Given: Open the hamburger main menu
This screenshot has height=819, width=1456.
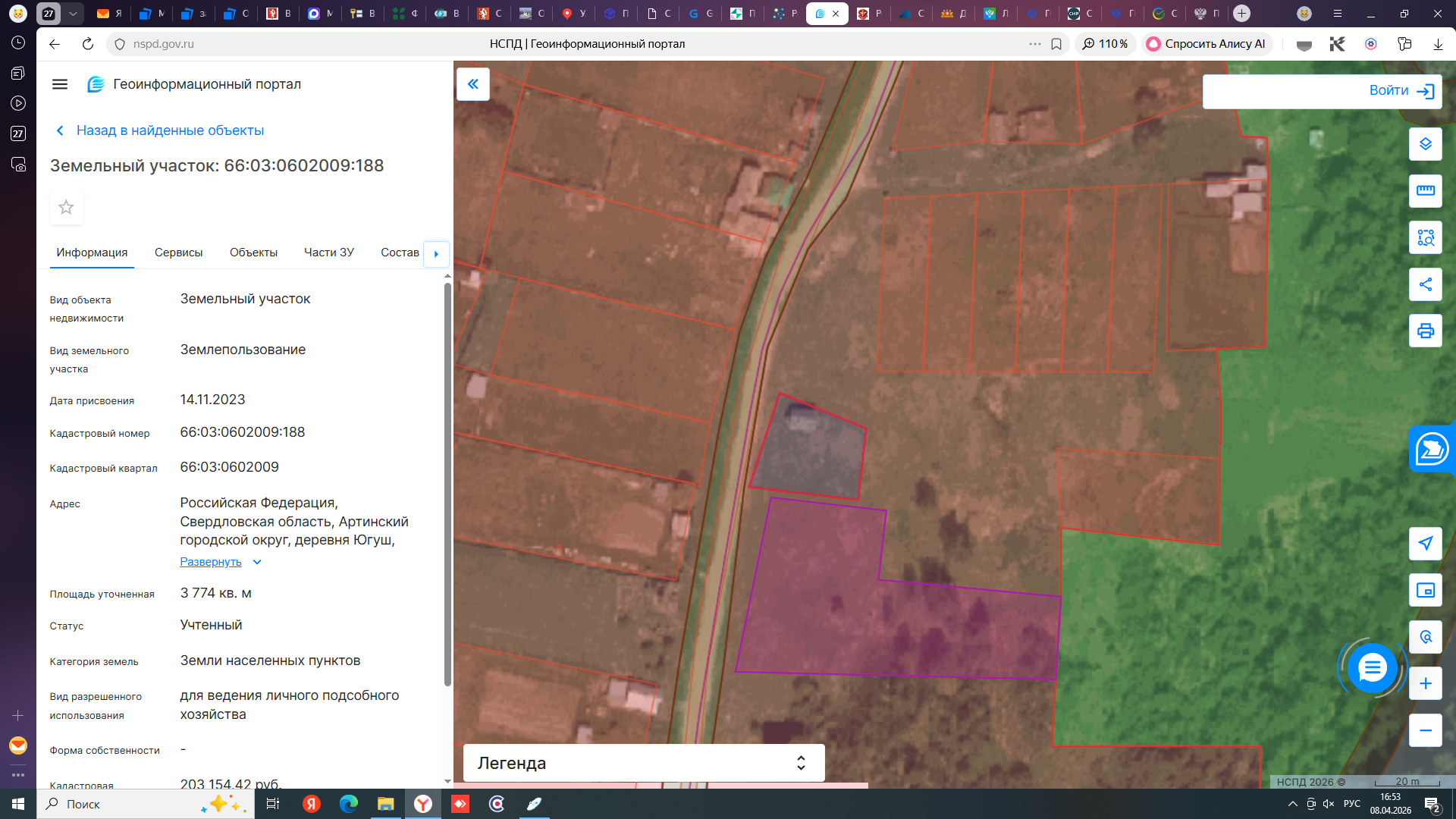Looking at the screenshot, I should (x=60, y=84).
